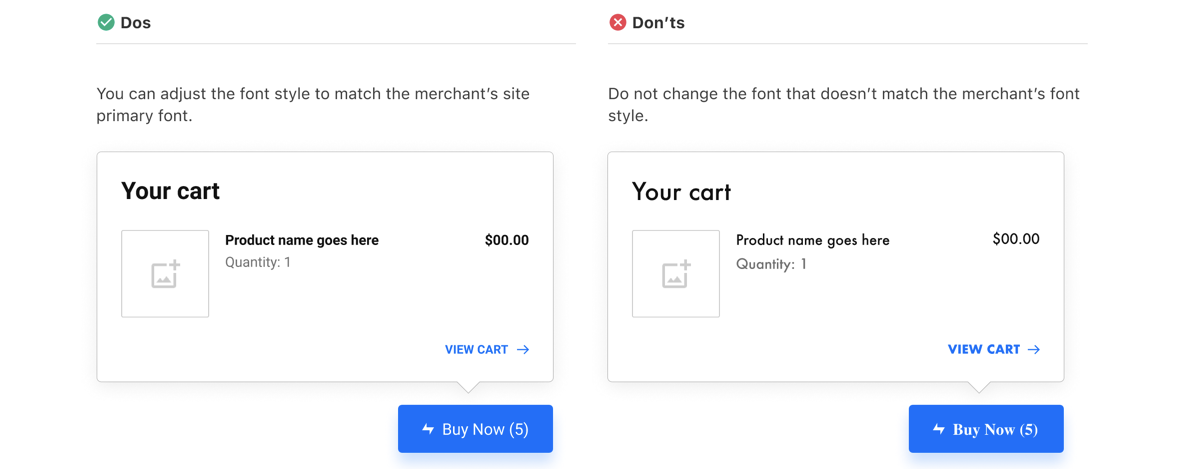Image resolution: width=1182 pixels, height=469 pixels.
Task: Click the image placeholder icon in the Don'ts cart
Action: pos(676,274)
